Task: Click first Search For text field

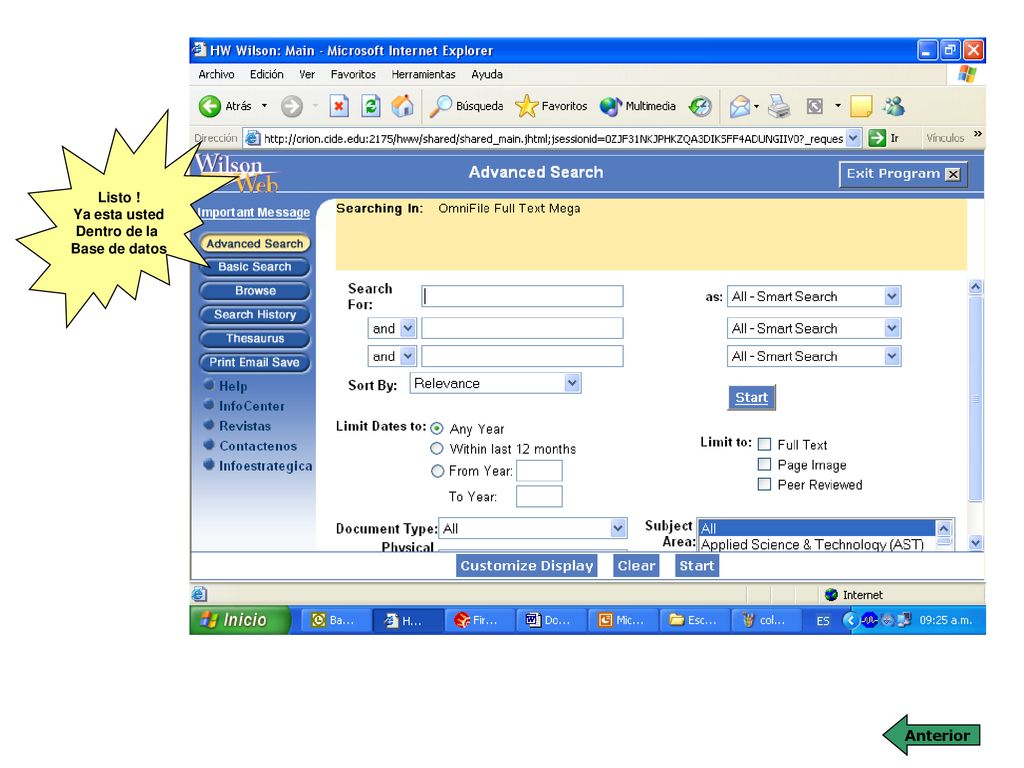Action: tap(522, 296)
